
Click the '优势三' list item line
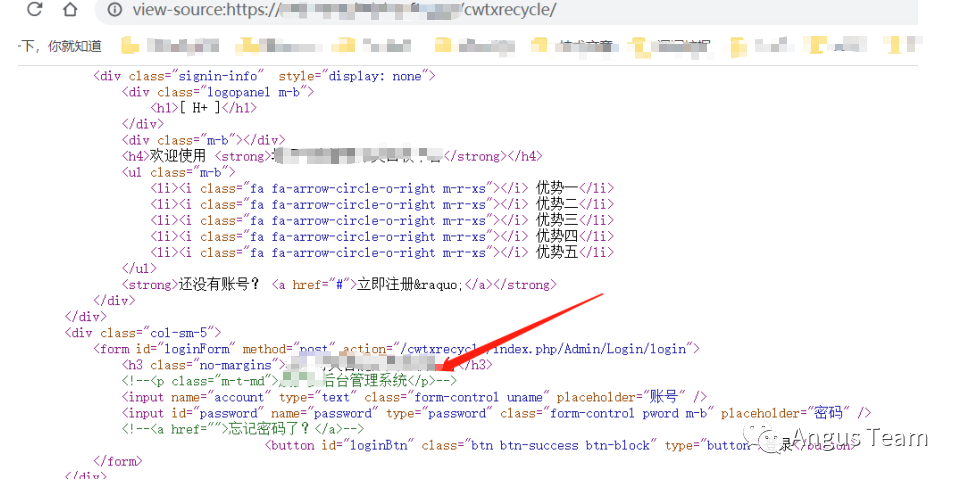click(x=382, y=220)
